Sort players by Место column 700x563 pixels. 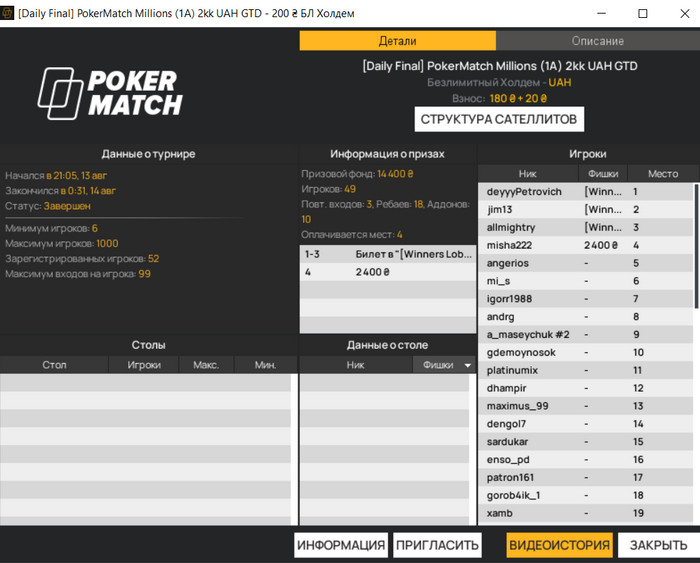click(x=663, y=174)
